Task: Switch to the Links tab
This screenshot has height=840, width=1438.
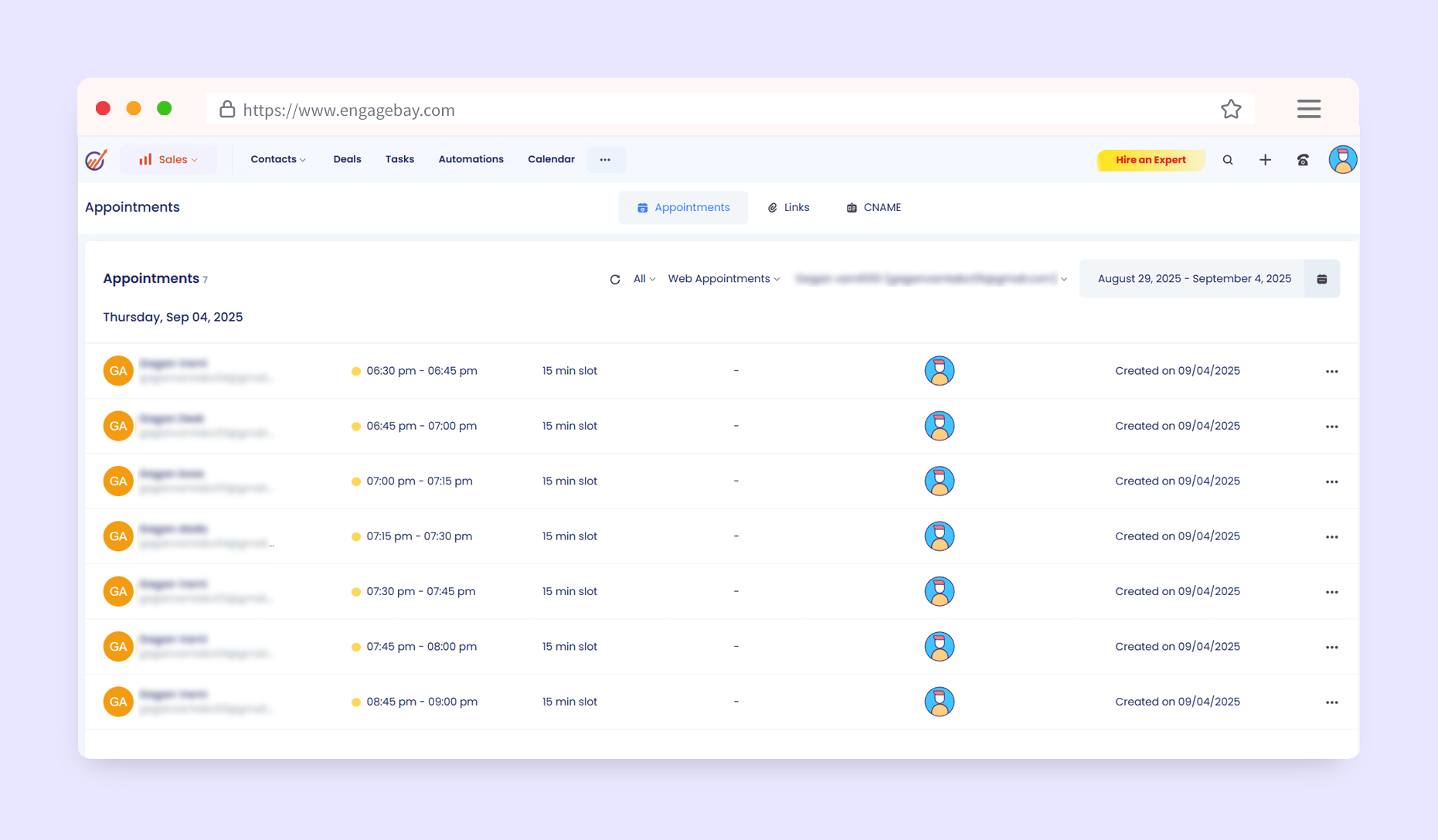Action: [x=788, y=208]
